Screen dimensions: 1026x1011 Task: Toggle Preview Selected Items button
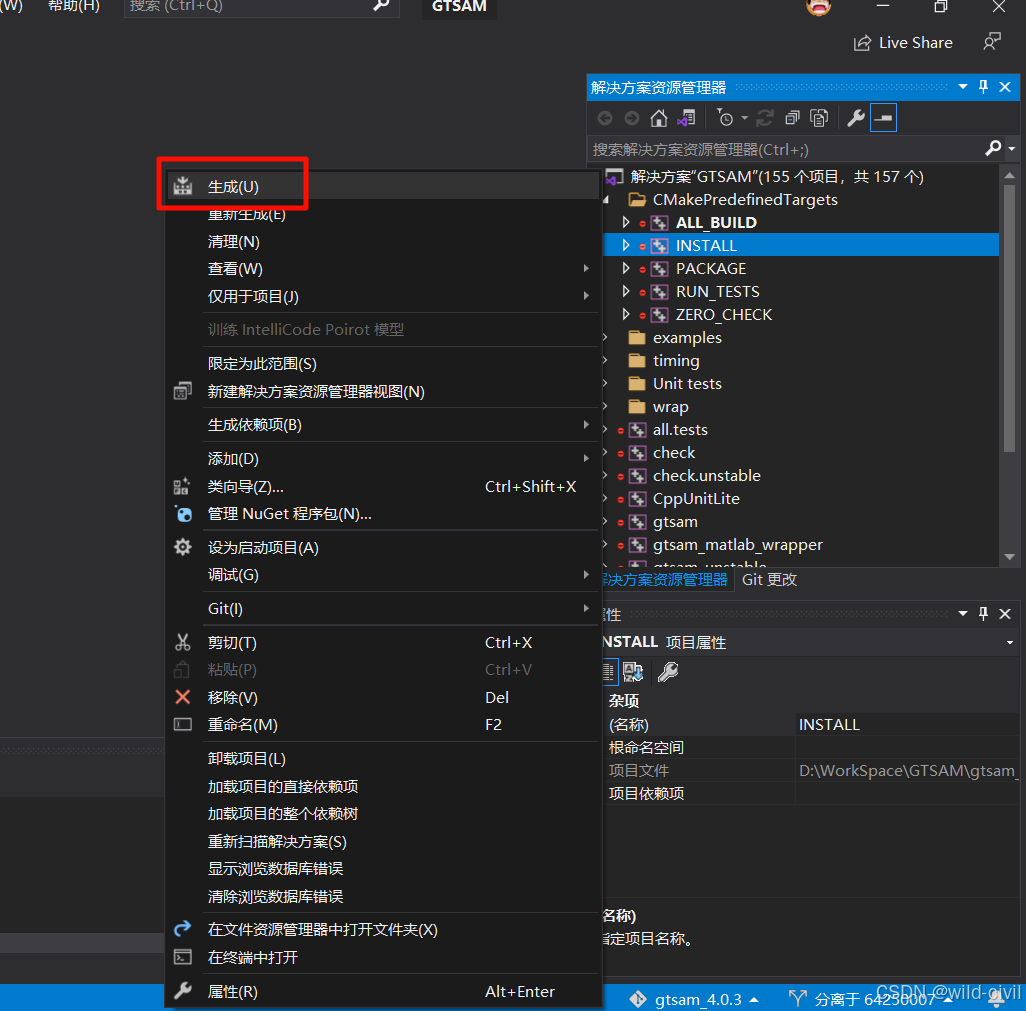883,118
